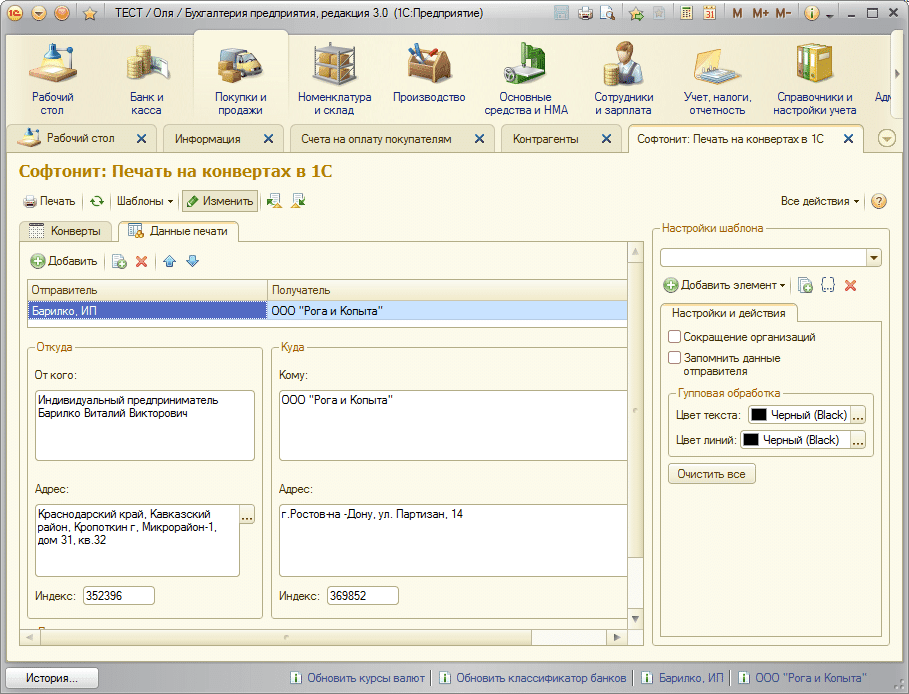Move the row up with the blue arrow
Image resolution: width=909 pixels, height=694 pixels.
point(169,261)
